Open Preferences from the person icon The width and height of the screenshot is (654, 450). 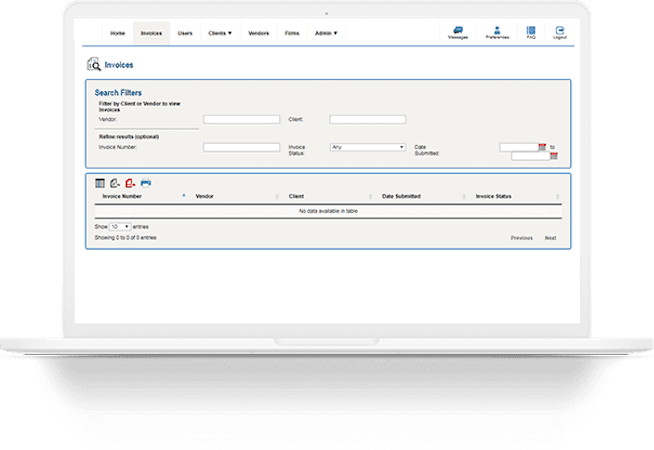(497, 33)
